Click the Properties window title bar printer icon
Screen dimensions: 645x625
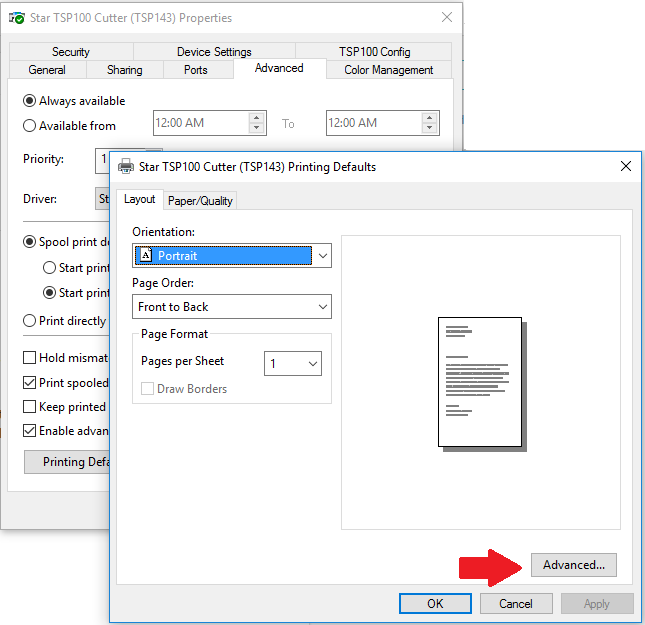tap(17, 18)
